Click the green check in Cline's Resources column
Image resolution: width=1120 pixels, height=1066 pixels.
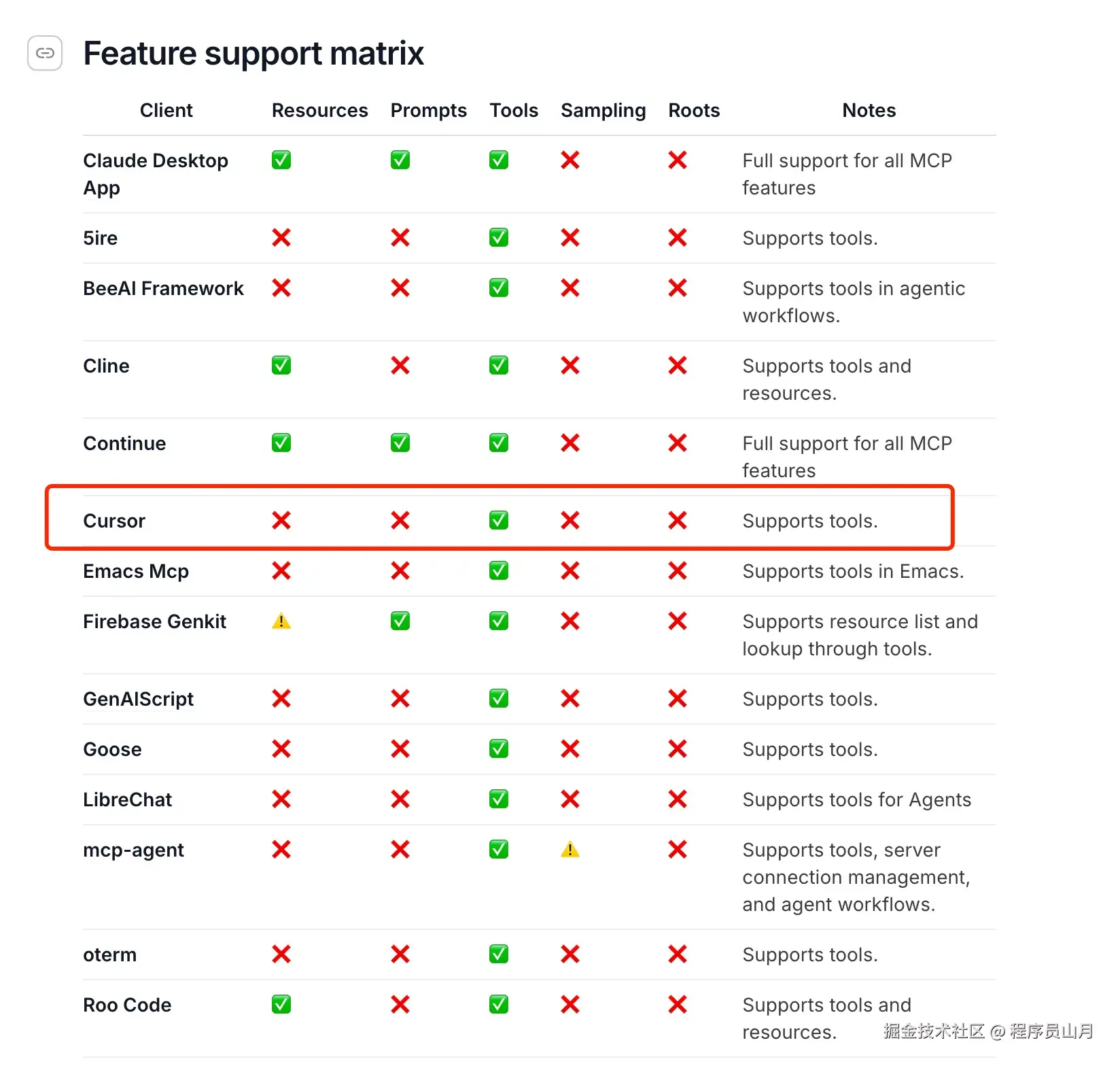click(281, 366)
